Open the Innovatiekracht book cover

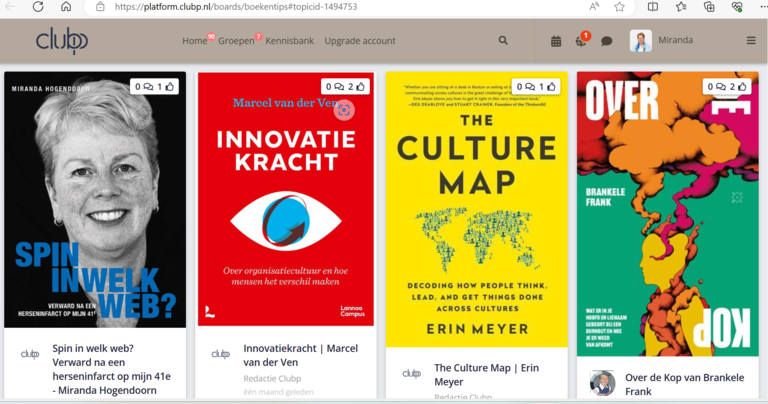point(286,199)
